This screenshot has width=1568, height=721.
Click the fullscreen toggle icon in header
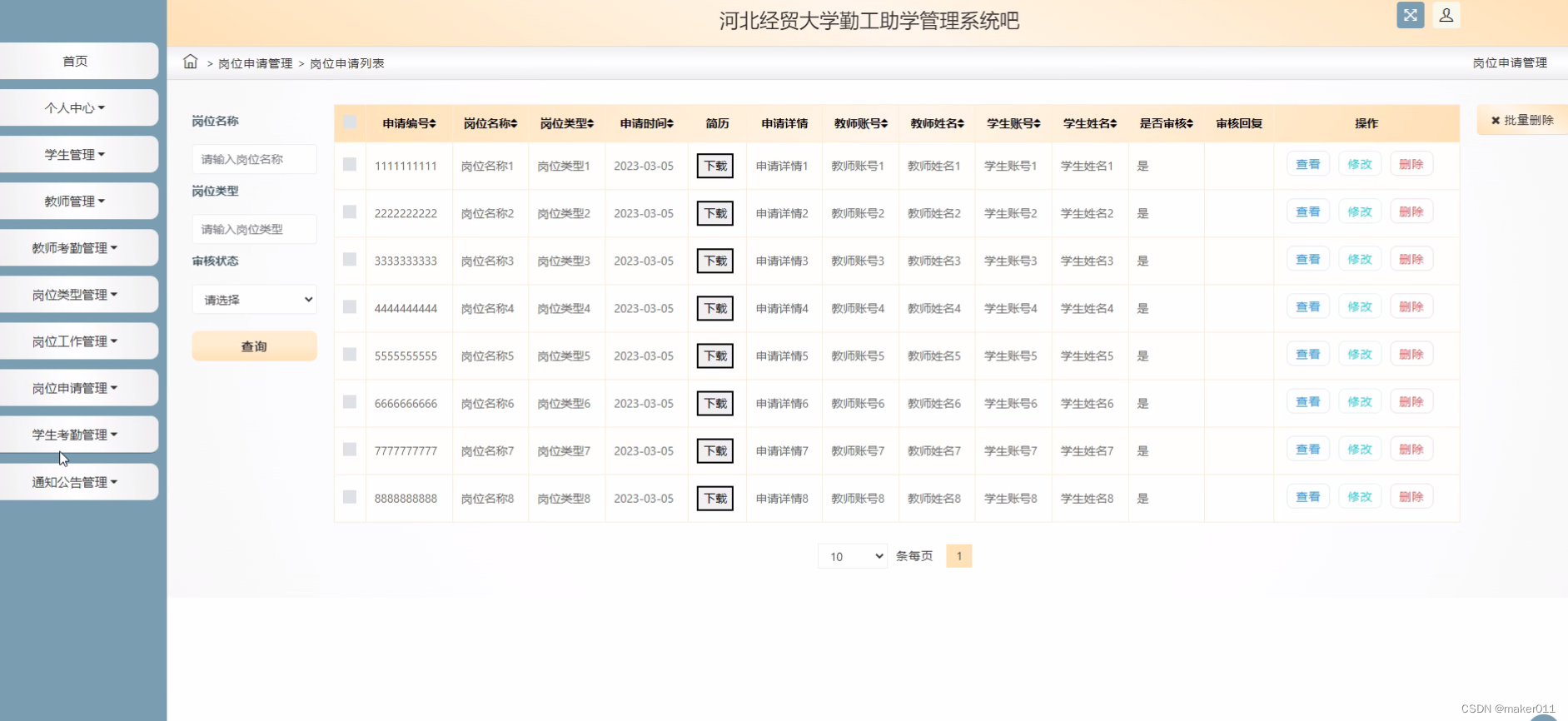tap(1410, 15)
